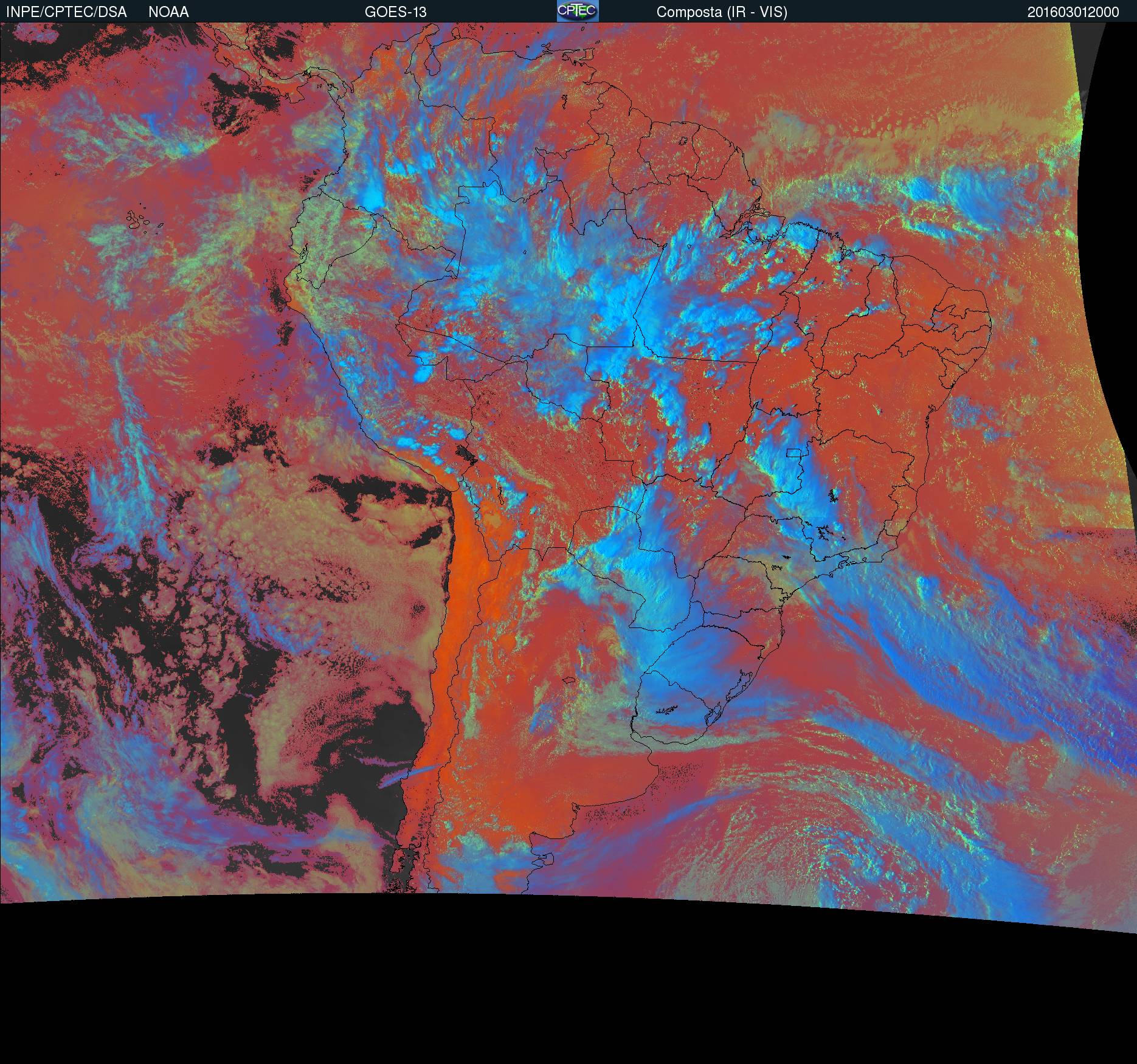Image resolution: width=1137 pixels, height=1064 pixels.
Task: Click the CPTEC logo in header
Action: click(578, 11)
